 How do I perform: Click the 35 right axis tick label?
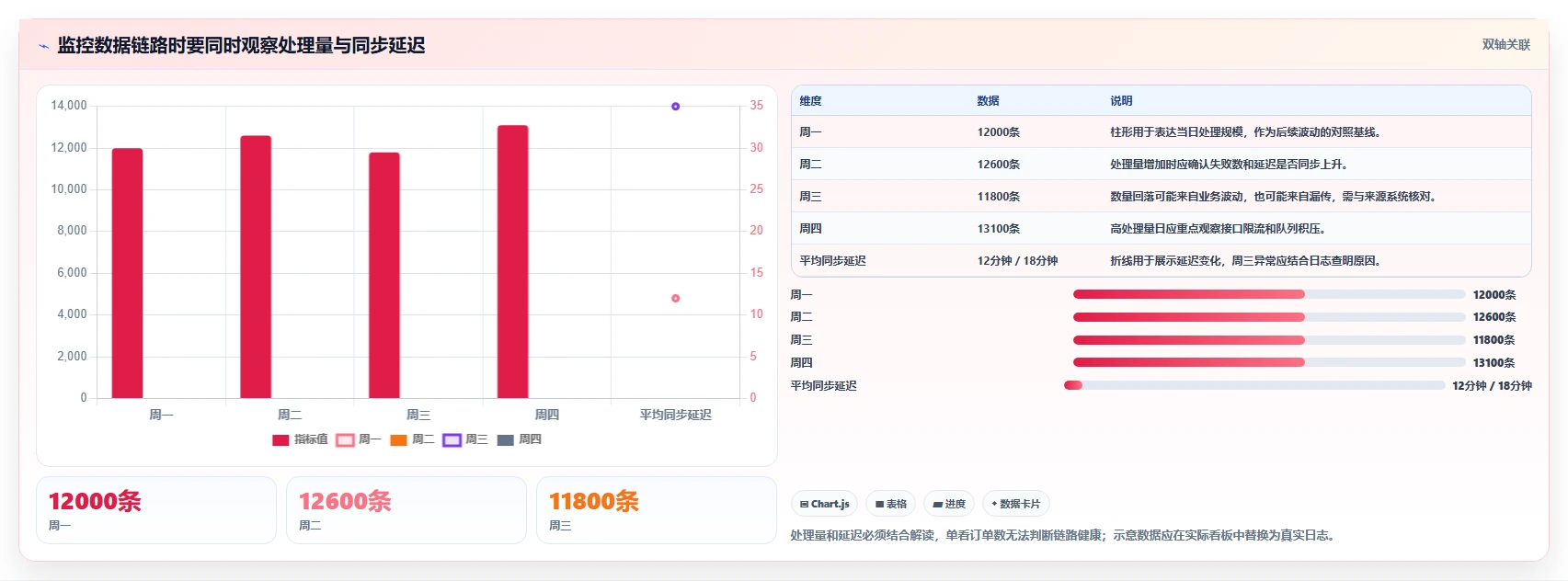pyautogui.click(x=756, y=106)
